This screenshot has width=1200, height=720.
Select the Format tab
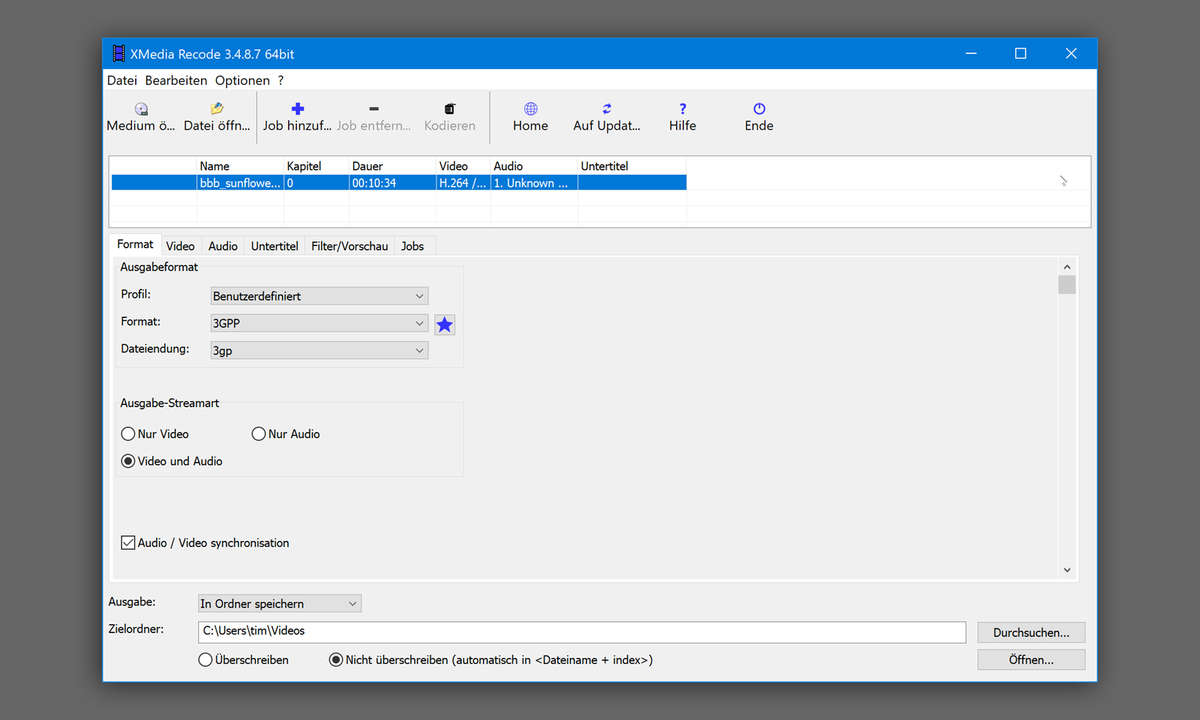135,244
